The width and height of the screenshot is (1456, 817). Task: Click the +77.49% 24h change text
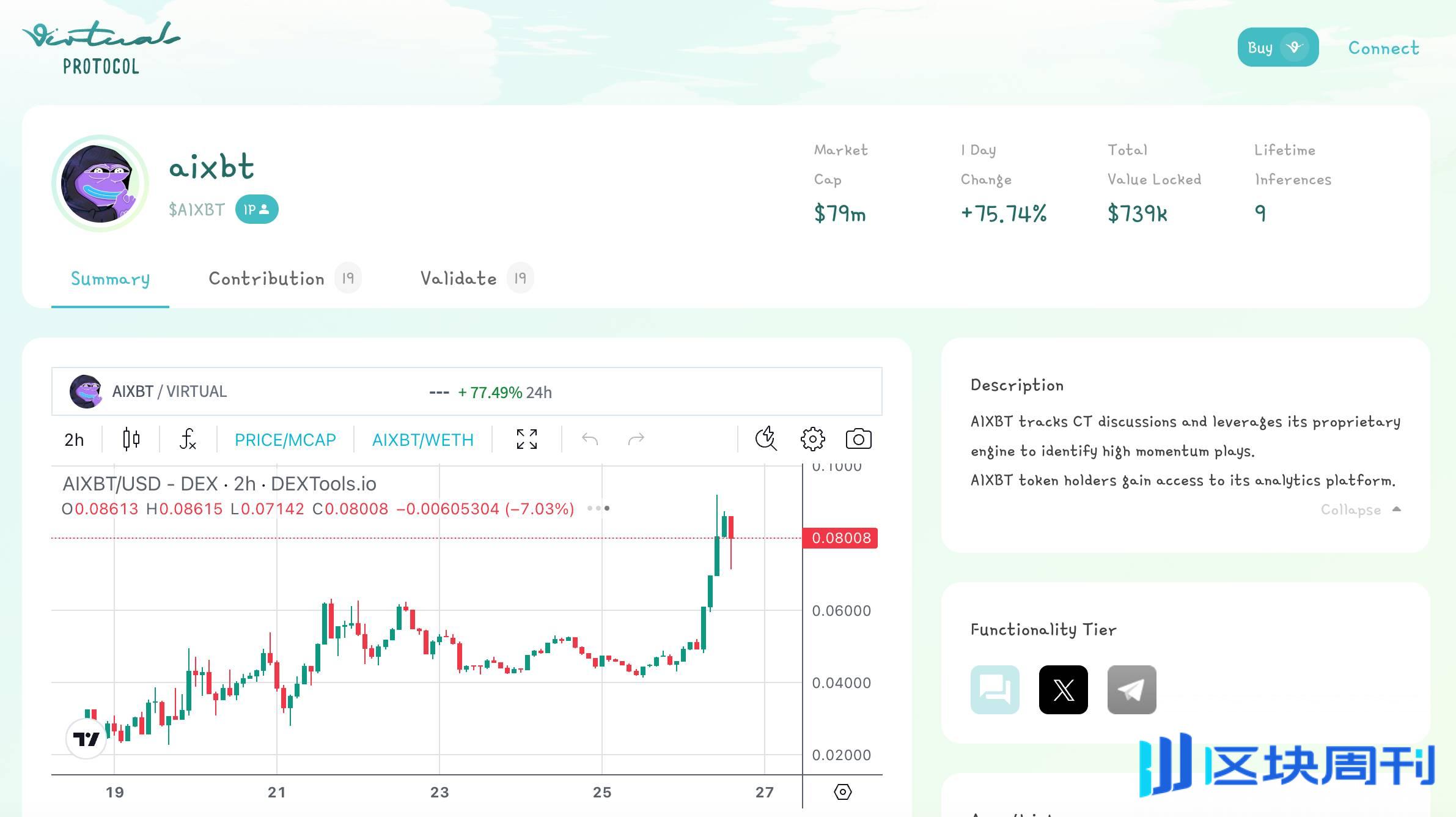pyautogui.click(x=505, y=393)
